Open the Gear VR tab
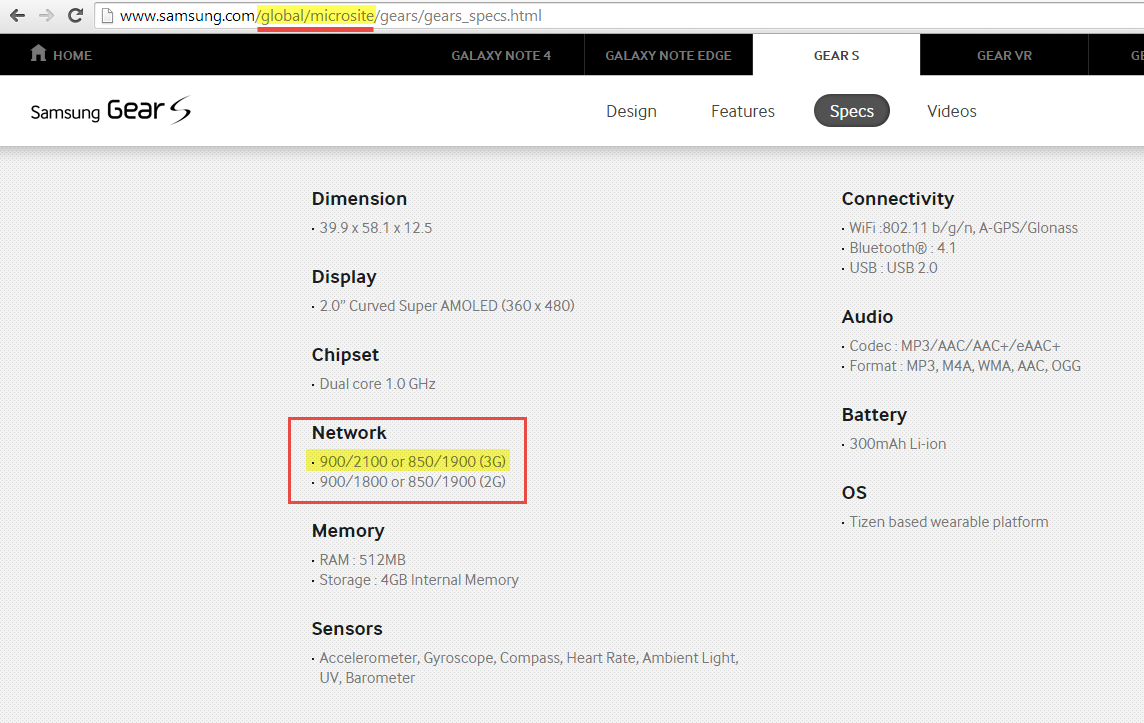This screenshot has height=723, width=1144. [x=1004, y=55]
